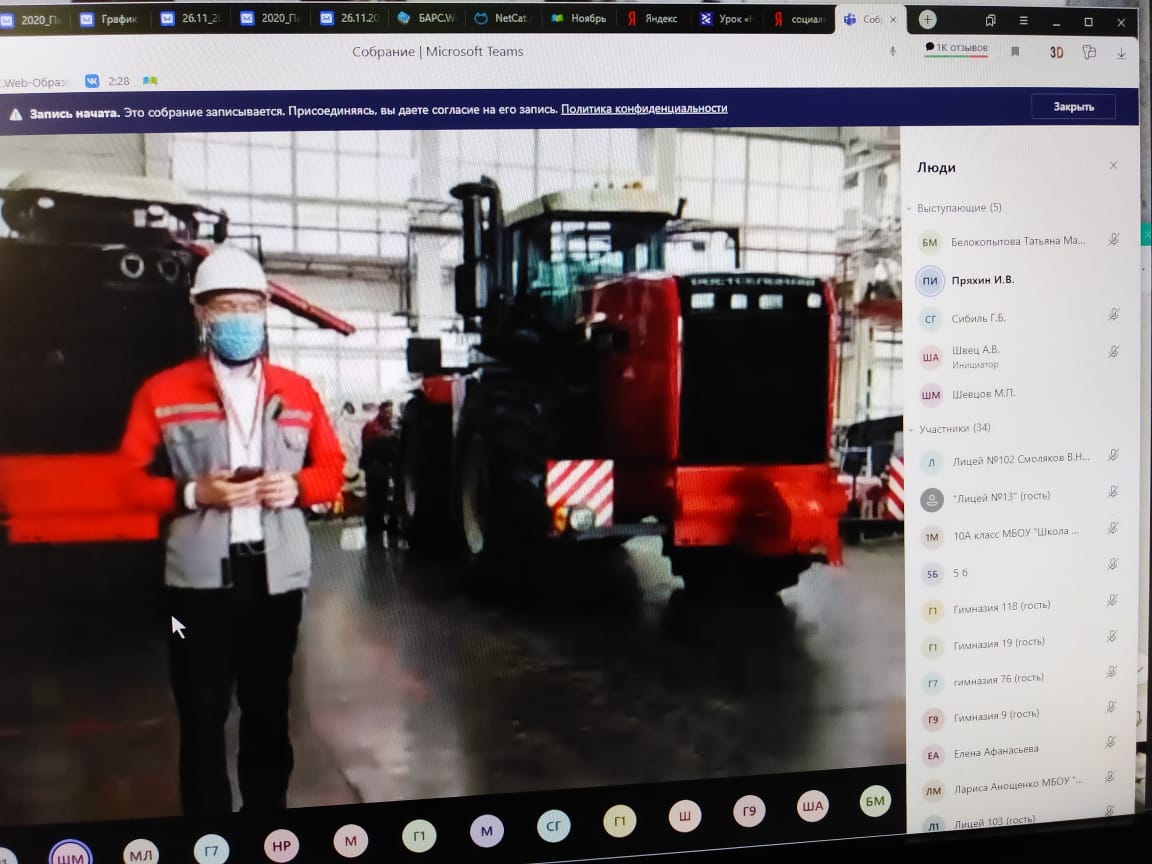Click the Закрыть button in recording banner
Image resolution: width=1152 pixels, height=864 pixels.
(x=1073, y=107)
